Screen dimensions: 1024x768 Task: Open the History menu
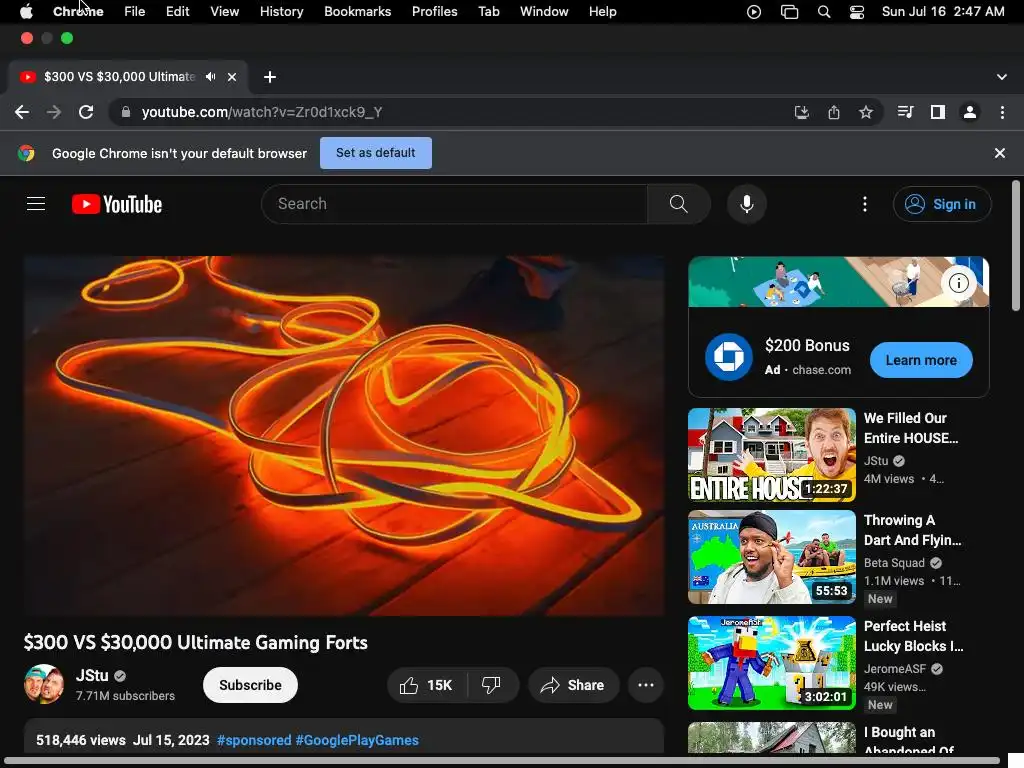pos(281,12)
